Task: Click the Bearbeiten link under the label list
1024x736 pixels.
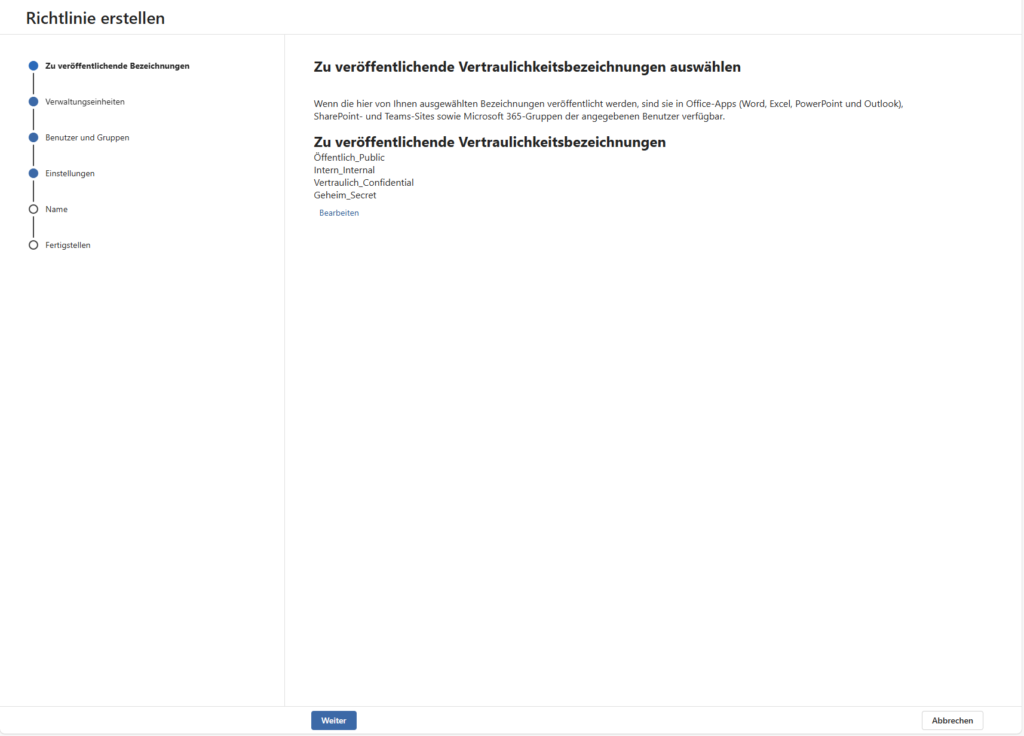Action: click(x=339, y=212)
